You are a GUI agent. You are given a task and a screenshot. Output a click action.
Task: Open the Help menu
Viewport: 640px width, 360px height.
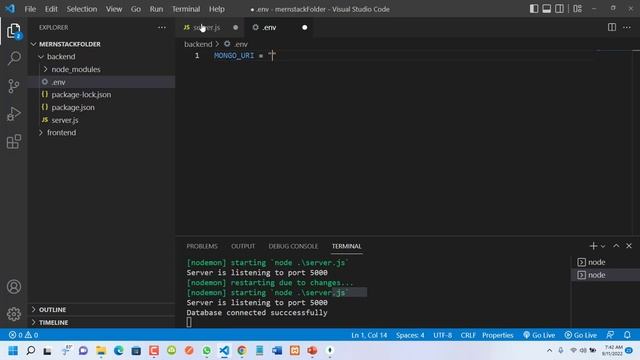(x=217, y=9)
